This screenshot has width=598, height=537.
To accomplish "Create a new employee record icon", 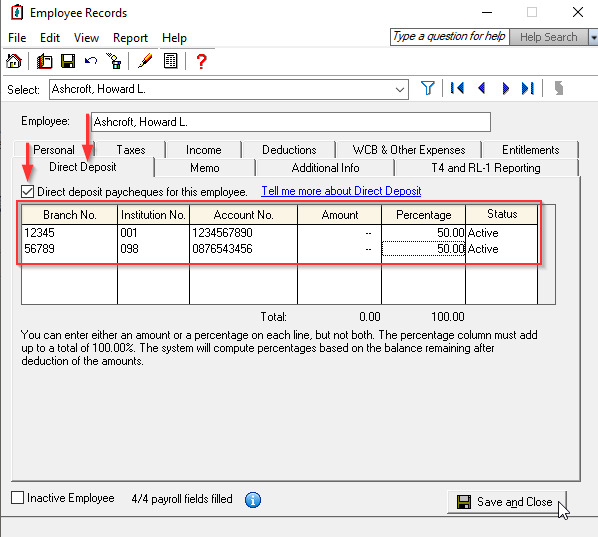I will coord(44,61).
